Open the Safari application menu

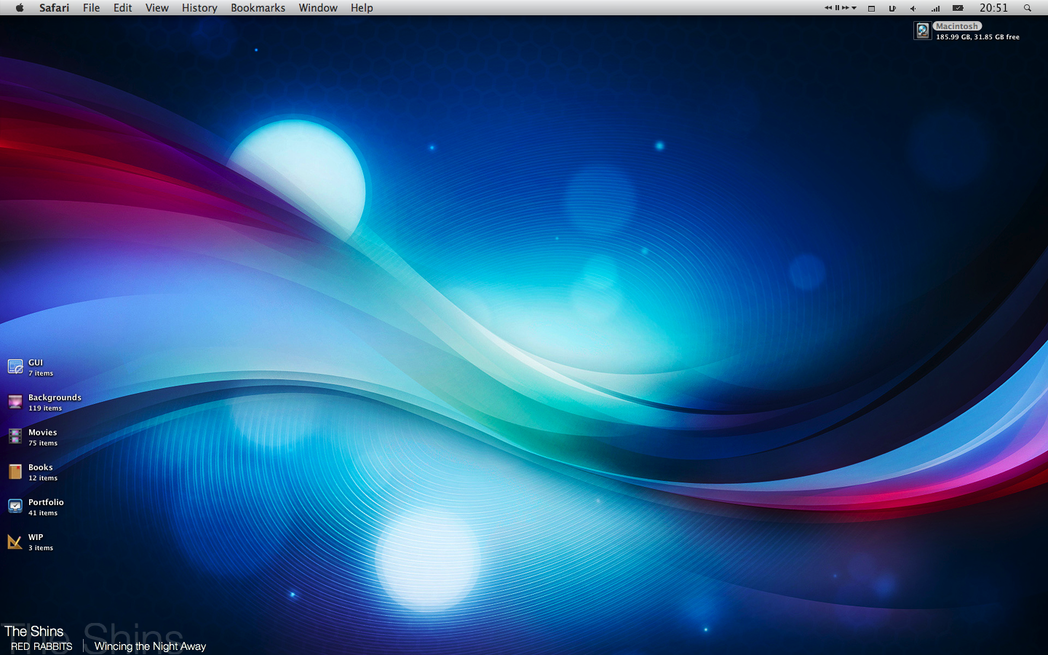tap(54, 8)
